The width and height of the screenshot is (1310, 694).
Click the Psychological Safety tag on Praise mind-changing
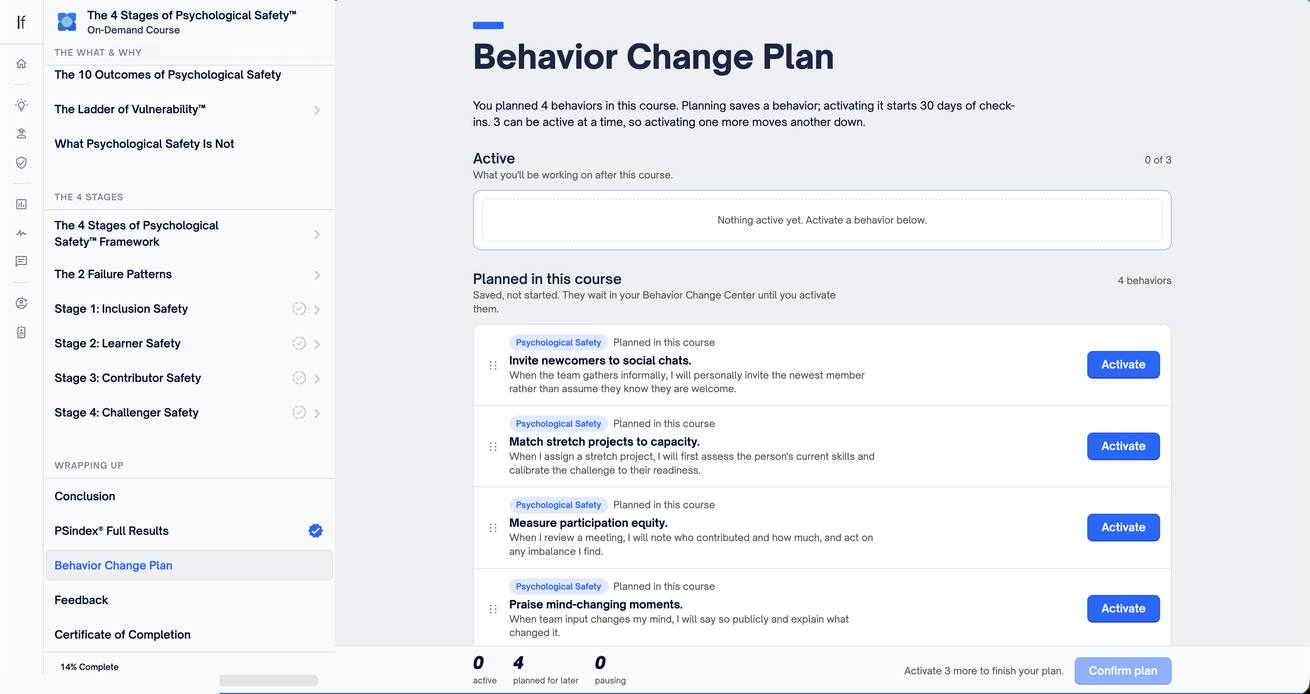(558, 587)
